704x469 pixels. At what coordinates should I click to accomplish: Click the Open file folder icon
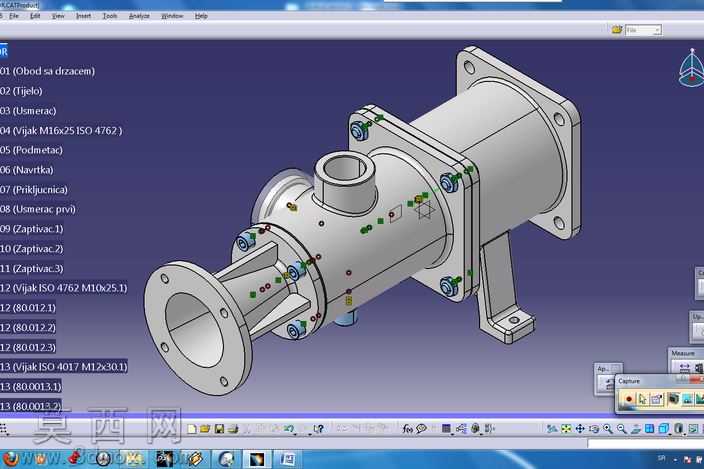click(205, 429)
